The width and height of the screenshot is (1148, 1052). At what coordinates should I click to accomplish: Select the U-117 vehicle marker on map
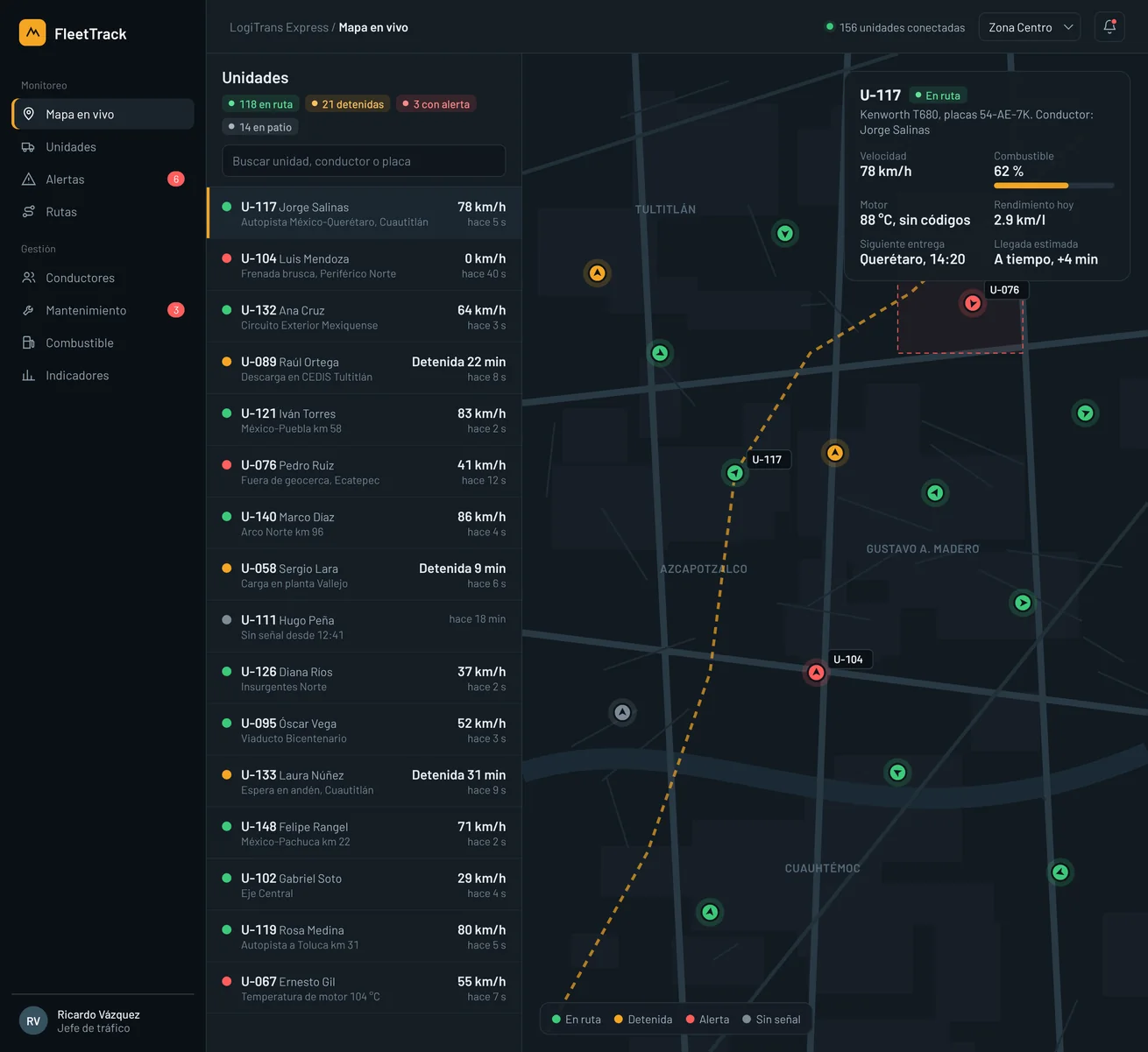[735, 473]
